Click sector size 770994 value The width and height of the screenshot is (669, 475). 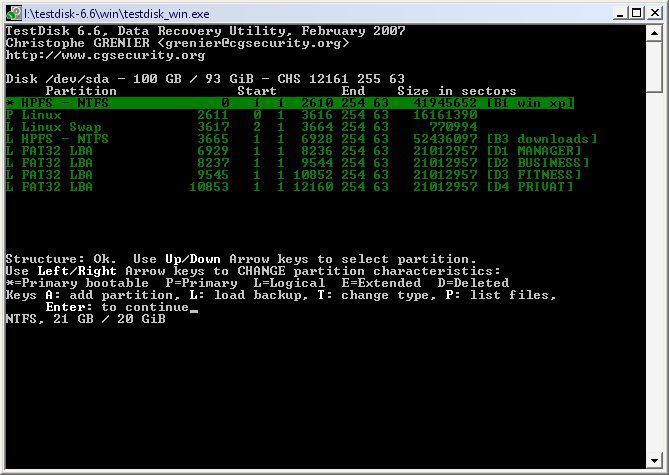[453, 127]
